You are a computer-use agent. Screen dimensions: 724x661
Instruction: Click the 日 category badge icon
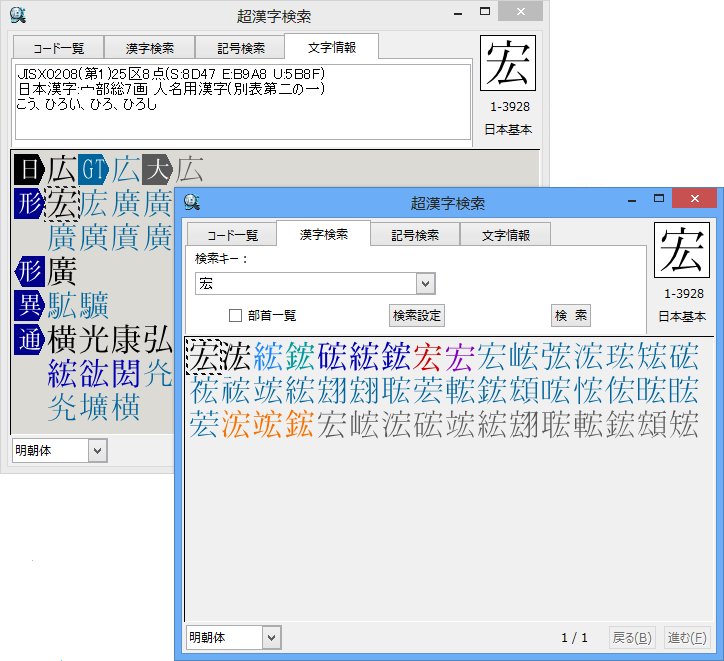pos(30,170)
